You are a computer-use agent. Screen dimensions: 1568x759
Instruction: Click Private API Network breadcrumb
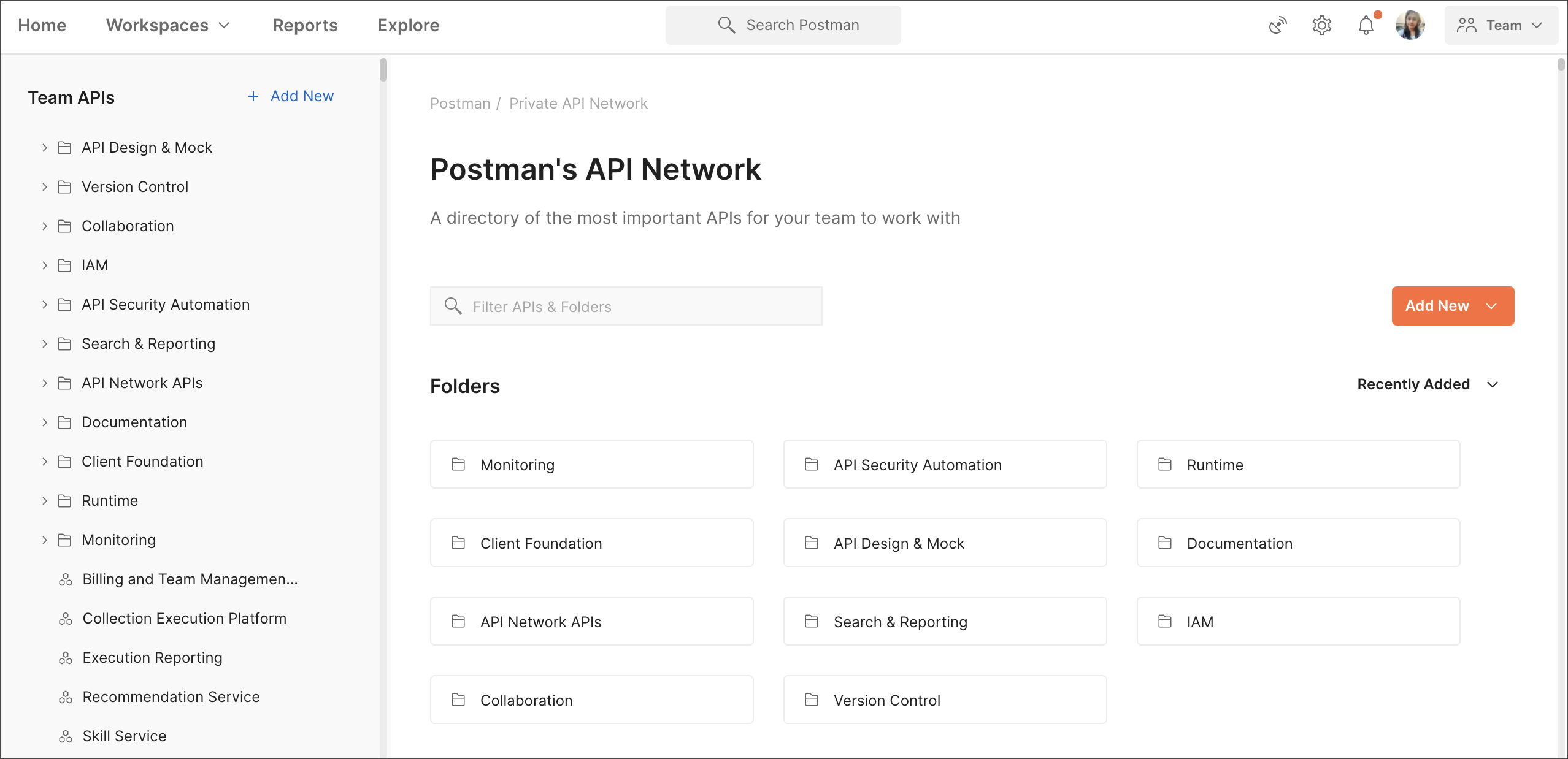click(578, 103)
